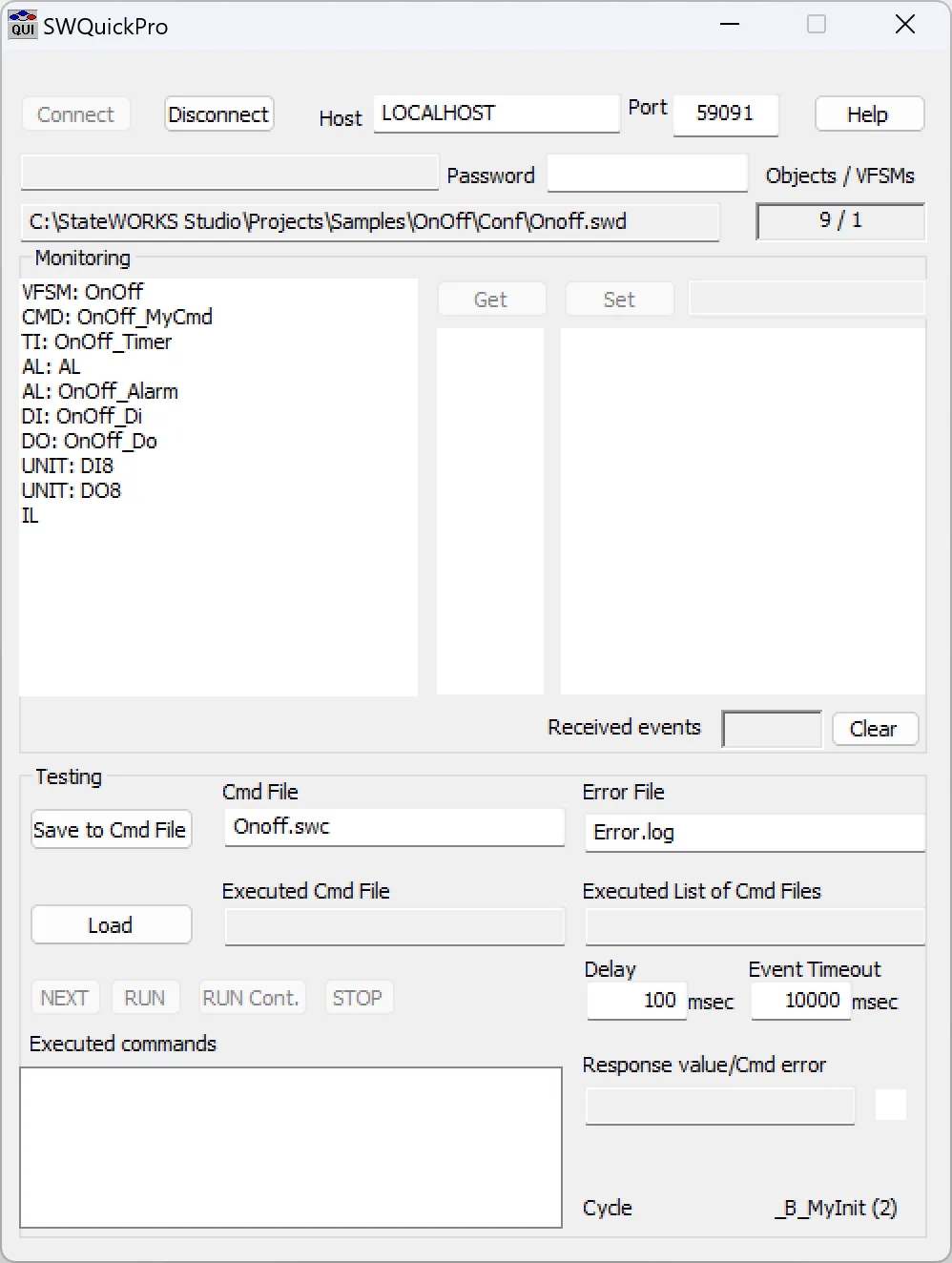The height and width of the screenshot is (1263, 952).
Task: Open the Help dialog
Action: [x=868, y=114]
